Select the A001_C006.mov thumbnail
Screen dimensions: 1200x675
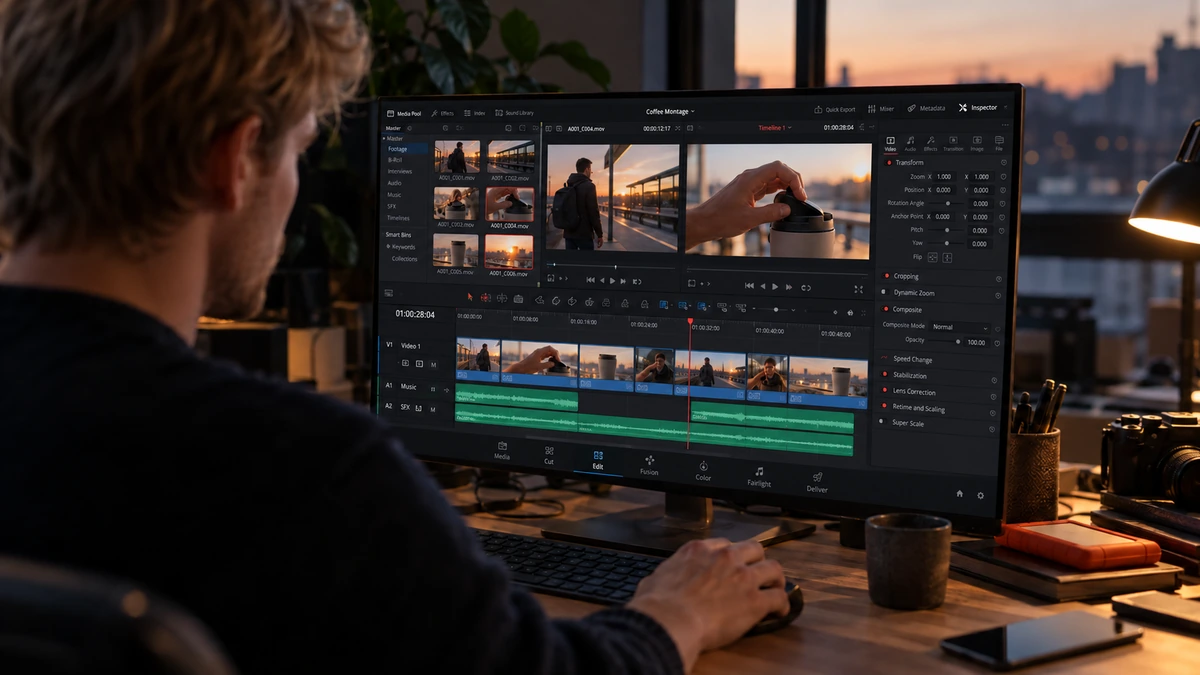[509, 251]
